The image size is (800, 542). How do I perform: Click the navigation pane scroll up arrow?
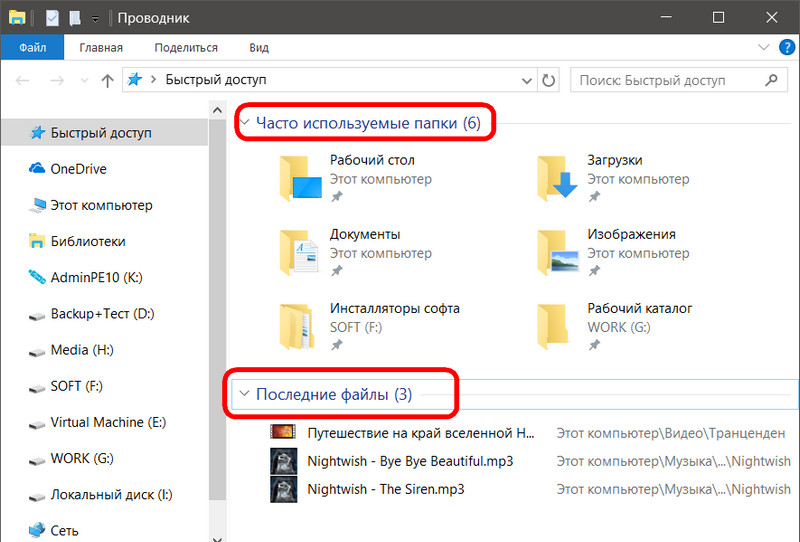(x=217, y=110)
